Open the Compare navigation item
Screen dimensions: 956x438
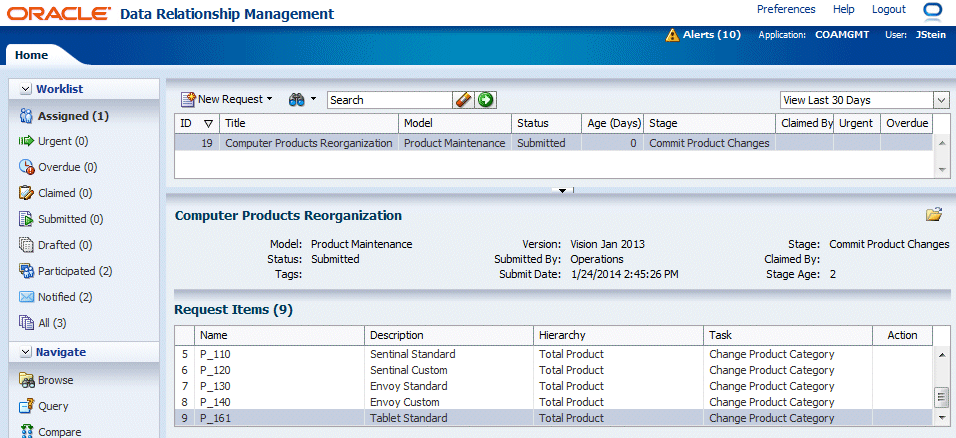(59, 432)
